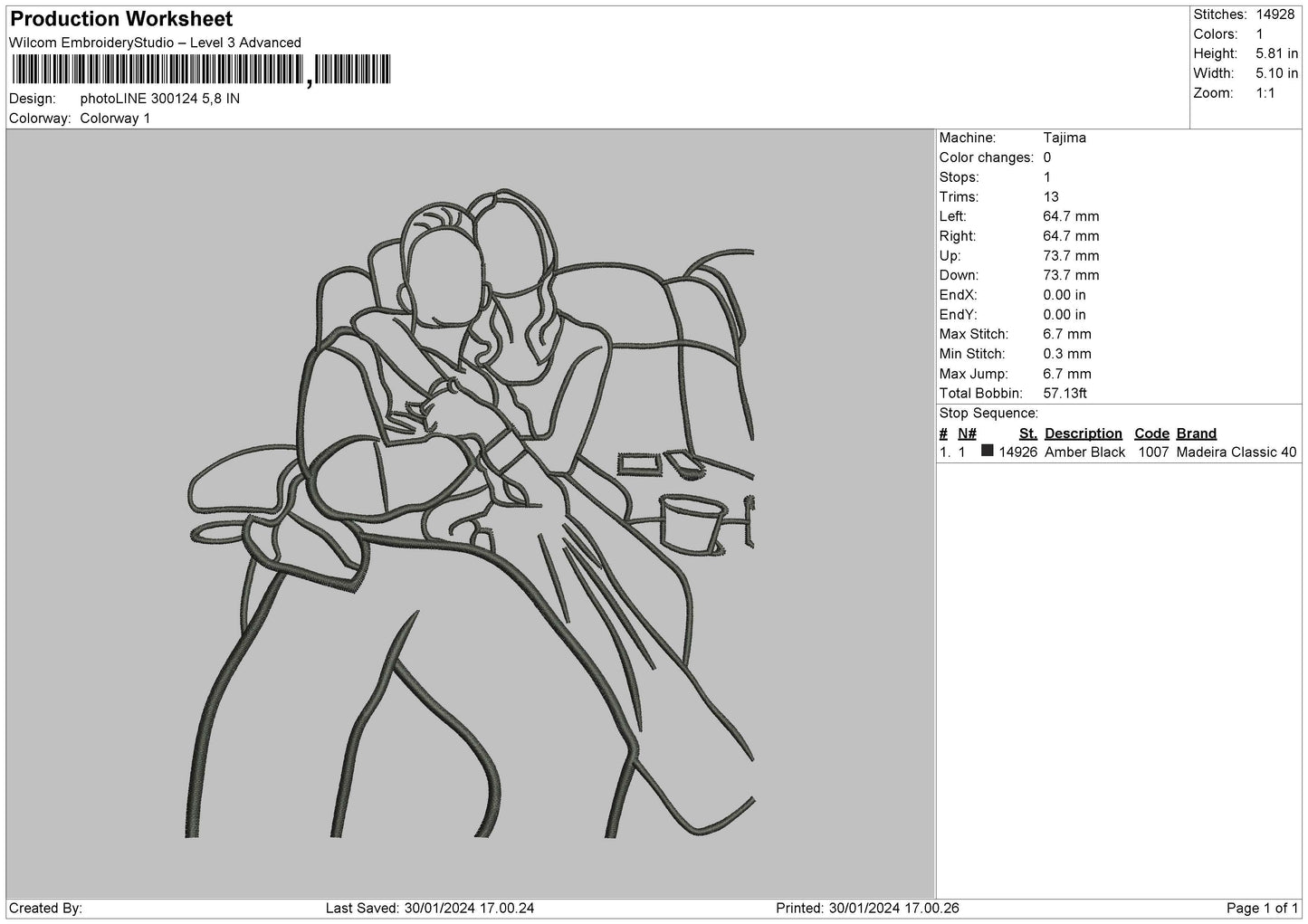Click the 'Color changes:' label
The height and width of the screenshot is (924, 1308).
coord(987,157)
